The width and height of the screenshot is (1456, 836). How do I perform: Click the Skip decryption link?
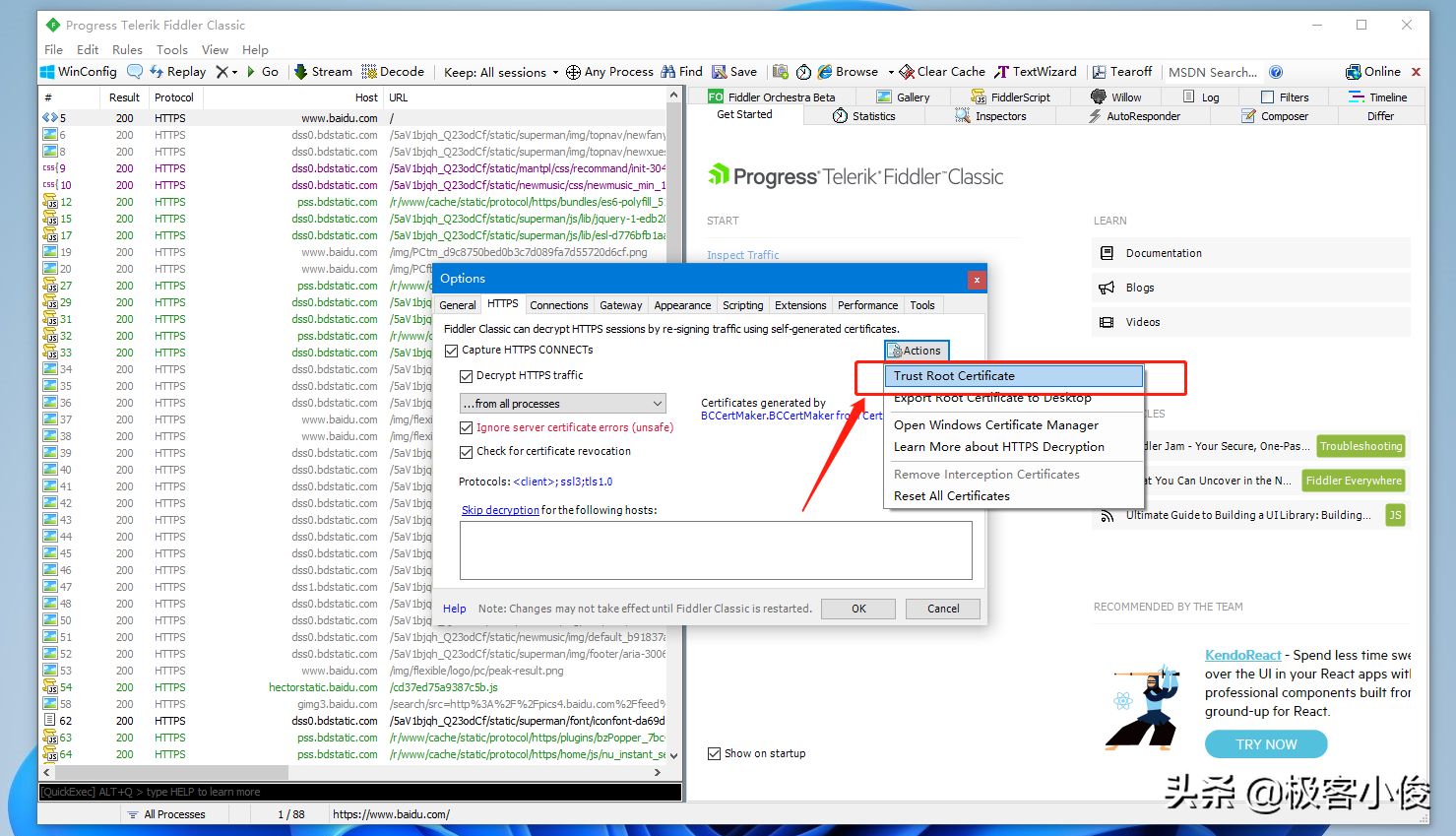[x=500, y=510]
